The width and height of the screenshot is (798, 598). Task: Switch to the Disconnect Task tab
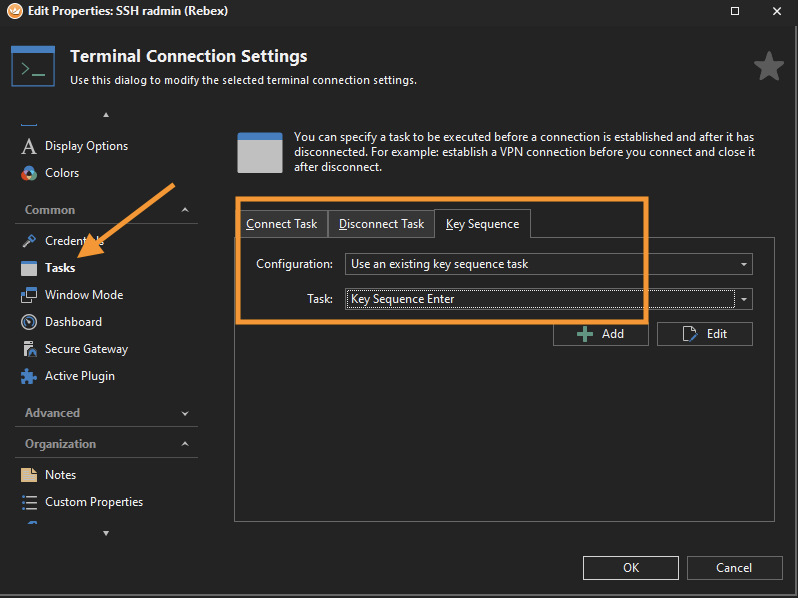381,224
